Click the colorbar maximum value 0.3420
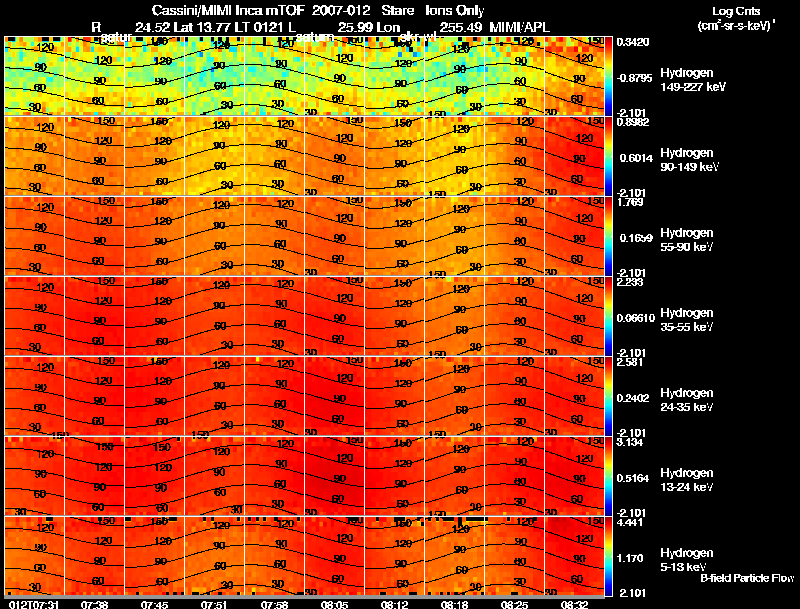Image resolution: width=800 pixels, height=609 pixels. [633, 42]
